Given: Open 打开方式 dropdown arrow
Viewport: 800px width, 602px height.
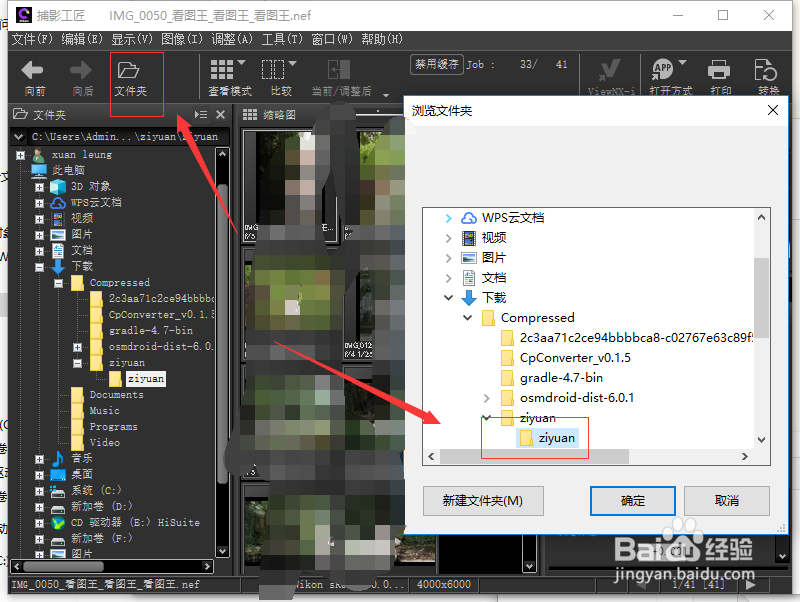Looking at the screenshot, I should pos(682,63).
